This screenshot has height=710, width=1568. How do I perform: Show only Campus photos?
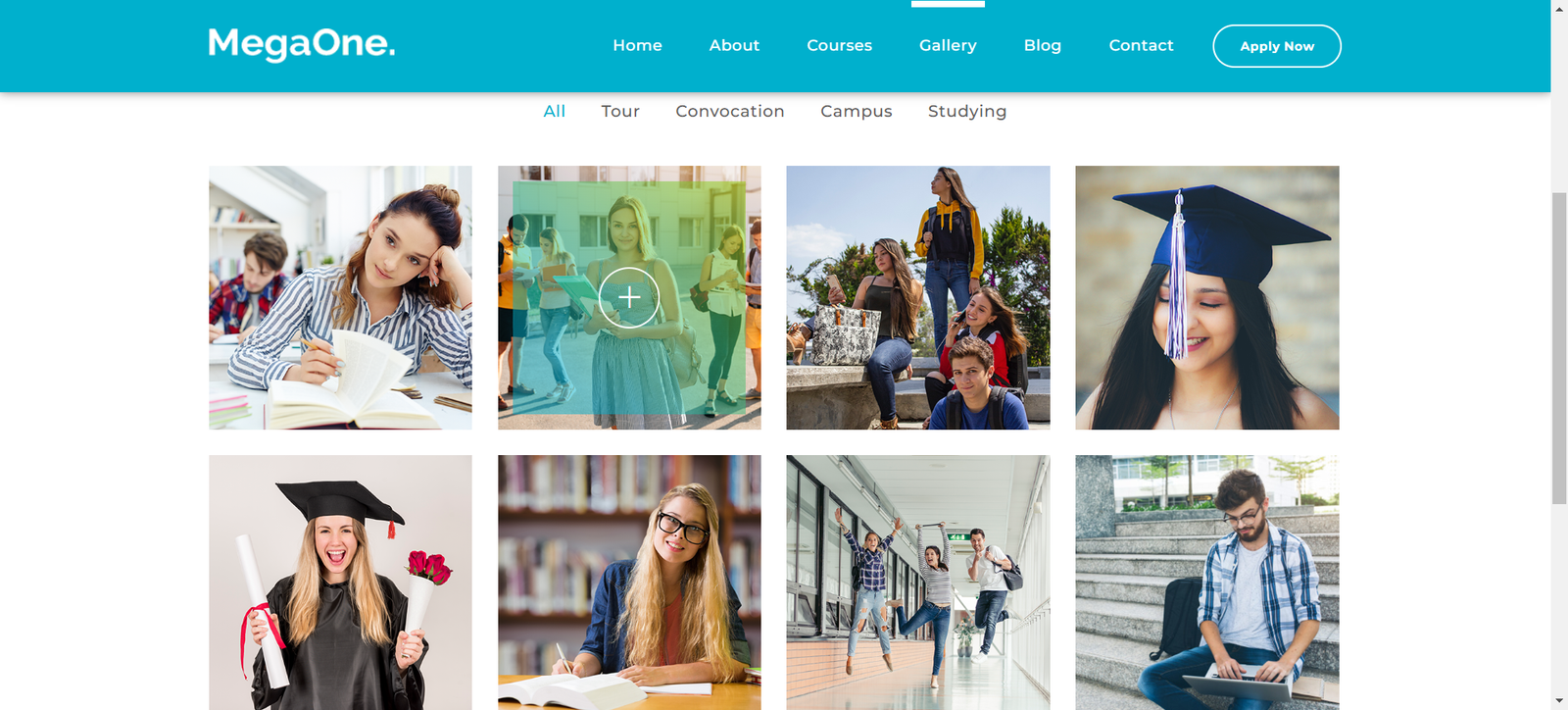(x=857, y=112)
